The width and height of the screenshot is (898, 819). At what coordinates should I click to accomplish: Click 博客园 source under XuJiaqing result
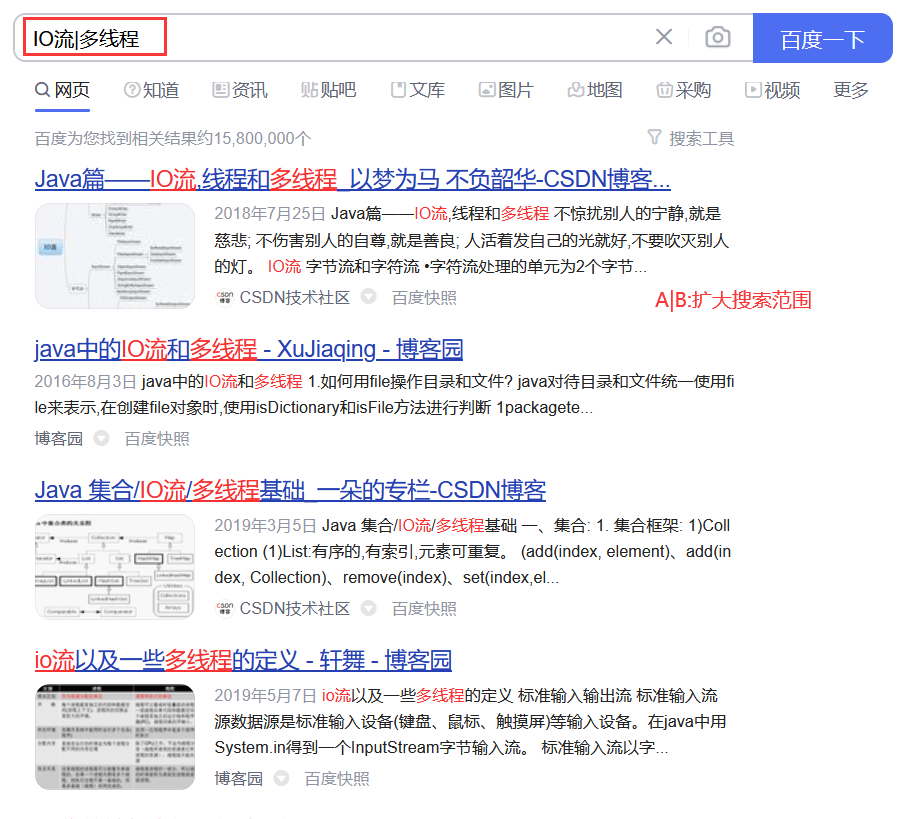click(58, 438)
